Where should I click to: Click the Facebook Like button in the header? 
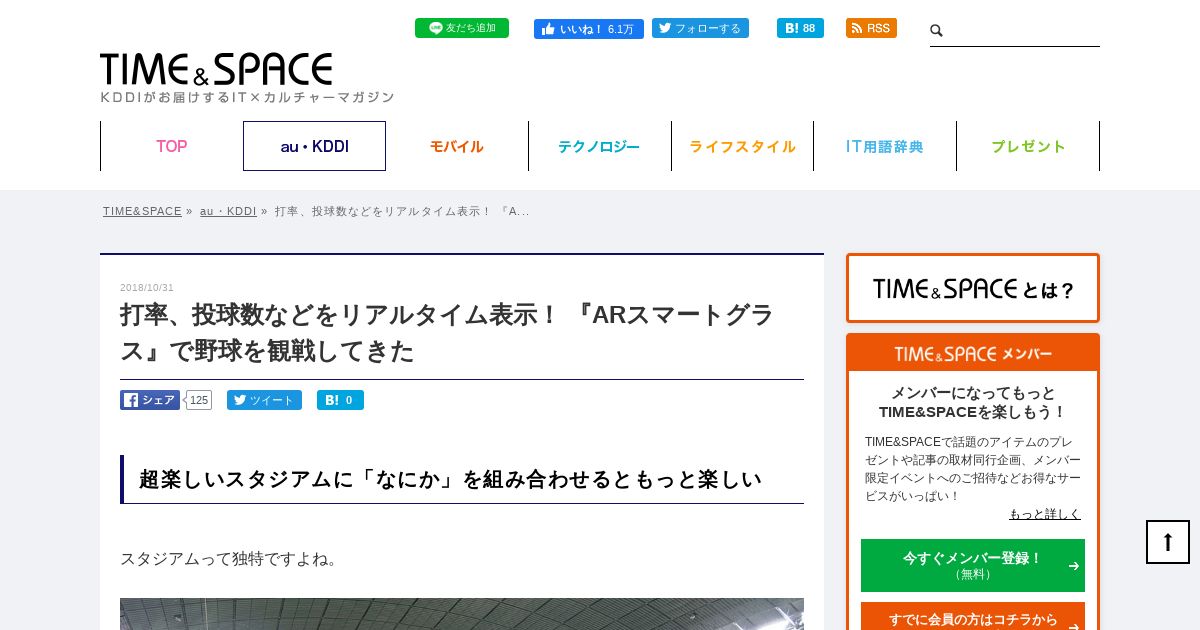(x=589, y=29)
